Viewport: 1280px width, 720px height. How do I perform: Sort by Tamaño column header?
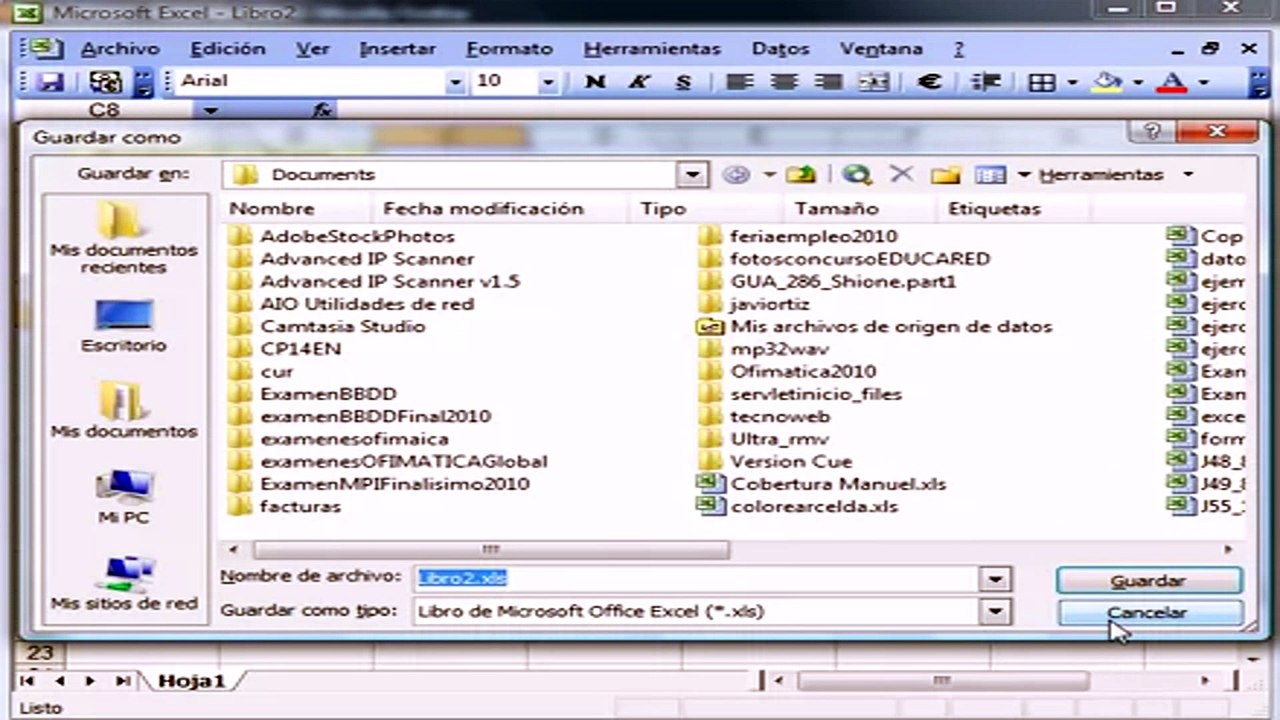click(x=862, y=209)
